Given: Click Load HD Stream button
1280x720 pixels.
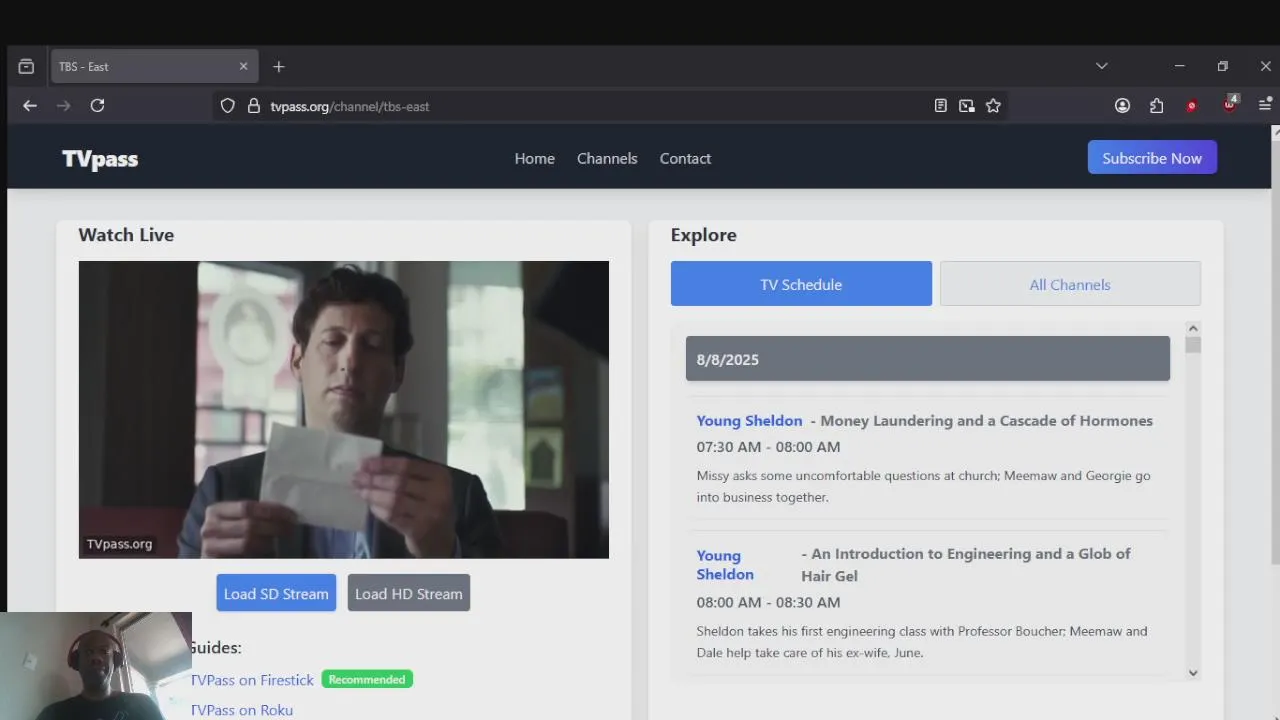Looking at the screenshot, I should [x=409, y=593].
